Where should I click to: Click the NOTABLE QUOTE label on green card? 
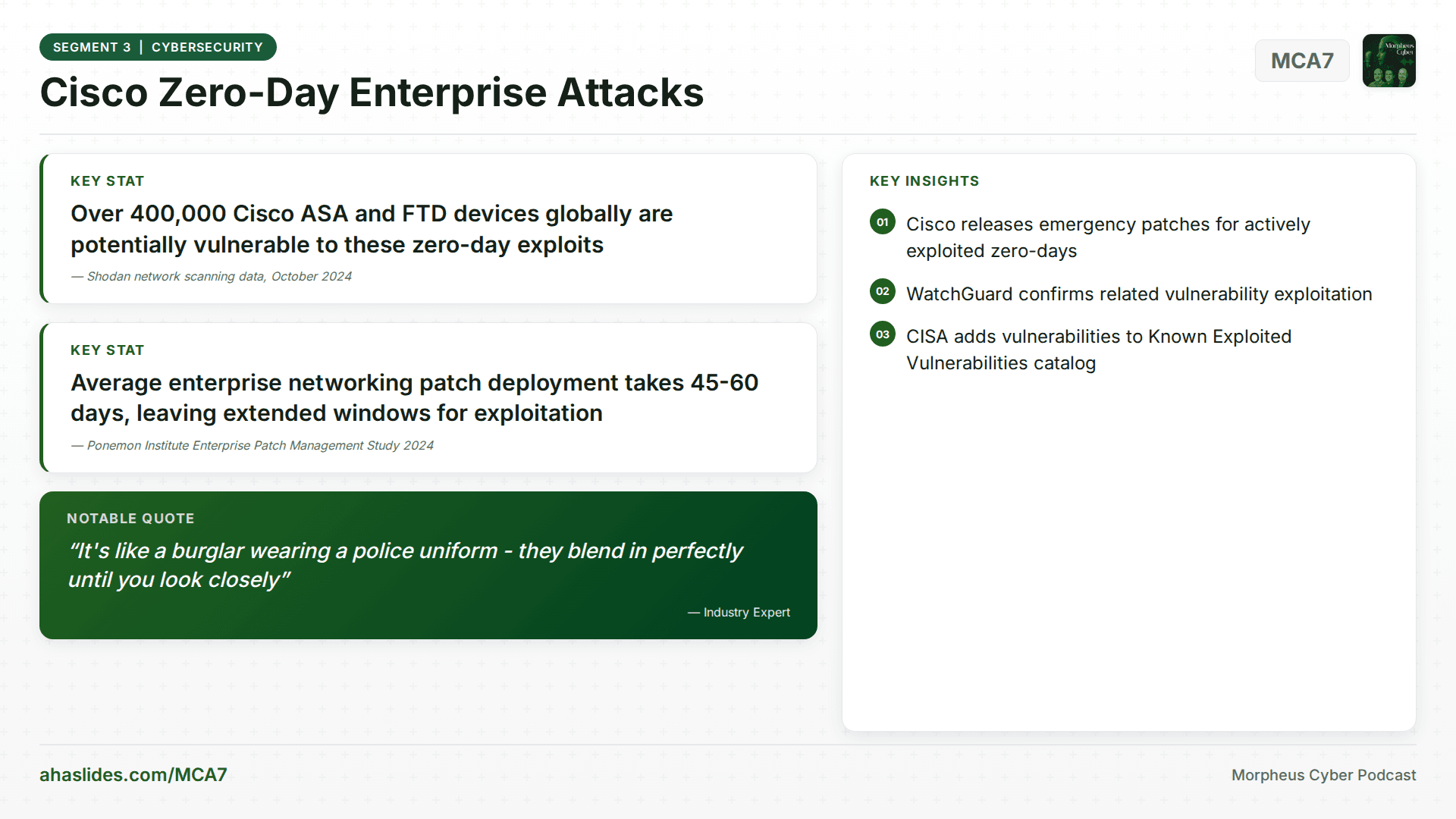pos(130,518)
